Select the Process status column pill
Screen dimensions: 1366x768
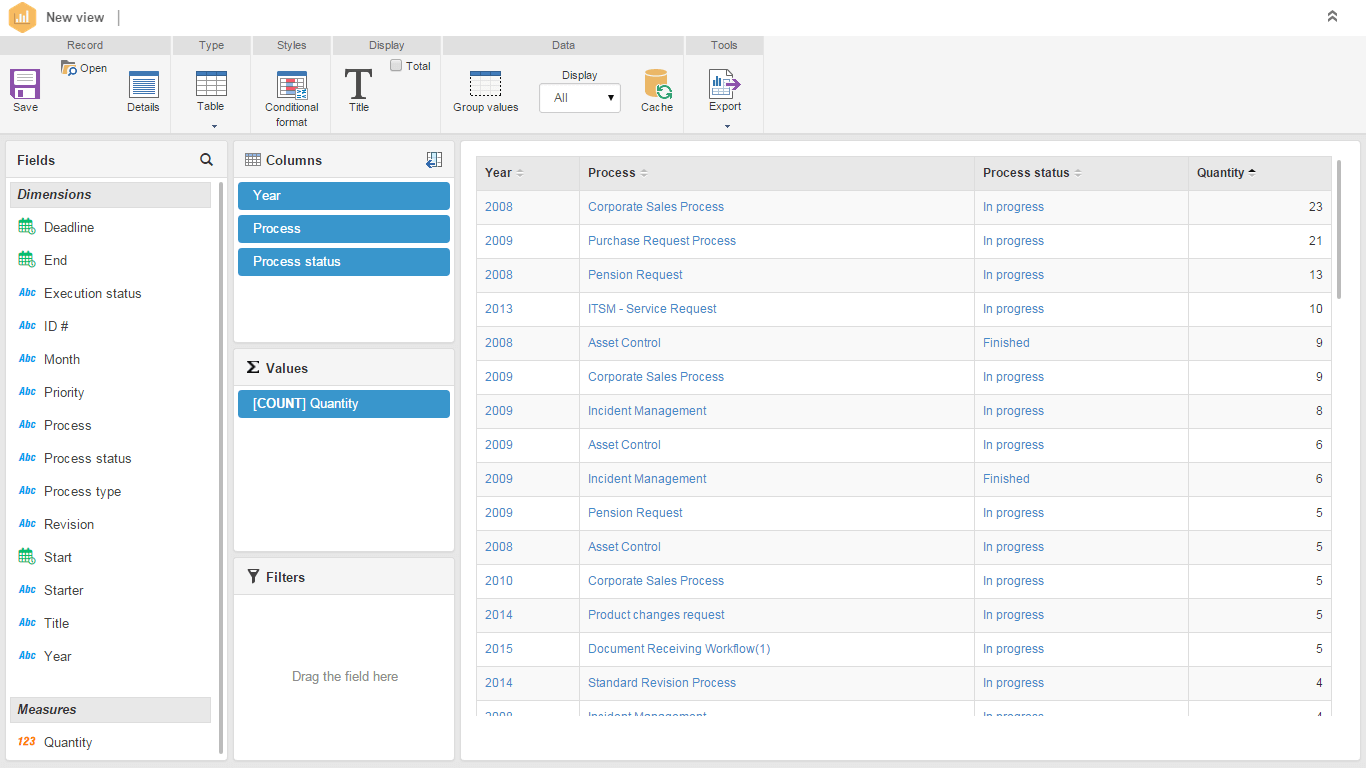pos(344,262)
